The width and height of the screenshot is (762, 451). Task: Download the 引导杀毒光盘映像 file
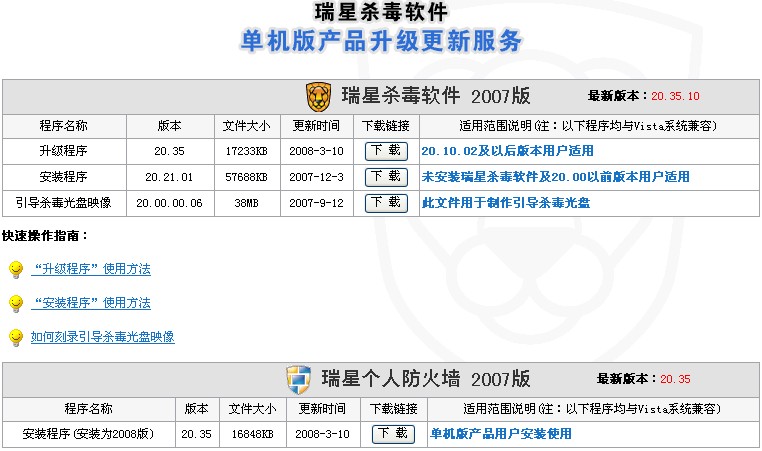(386, 203)
